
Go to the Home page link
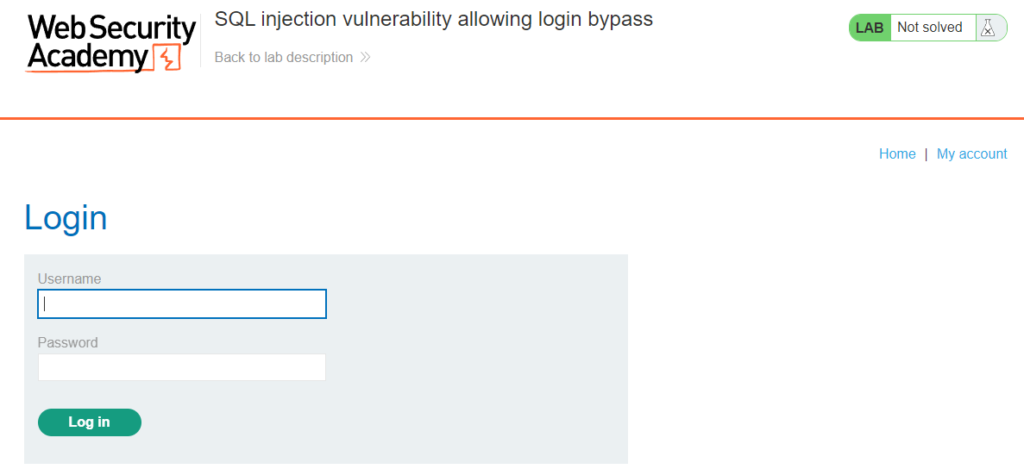tap(897, 154)
